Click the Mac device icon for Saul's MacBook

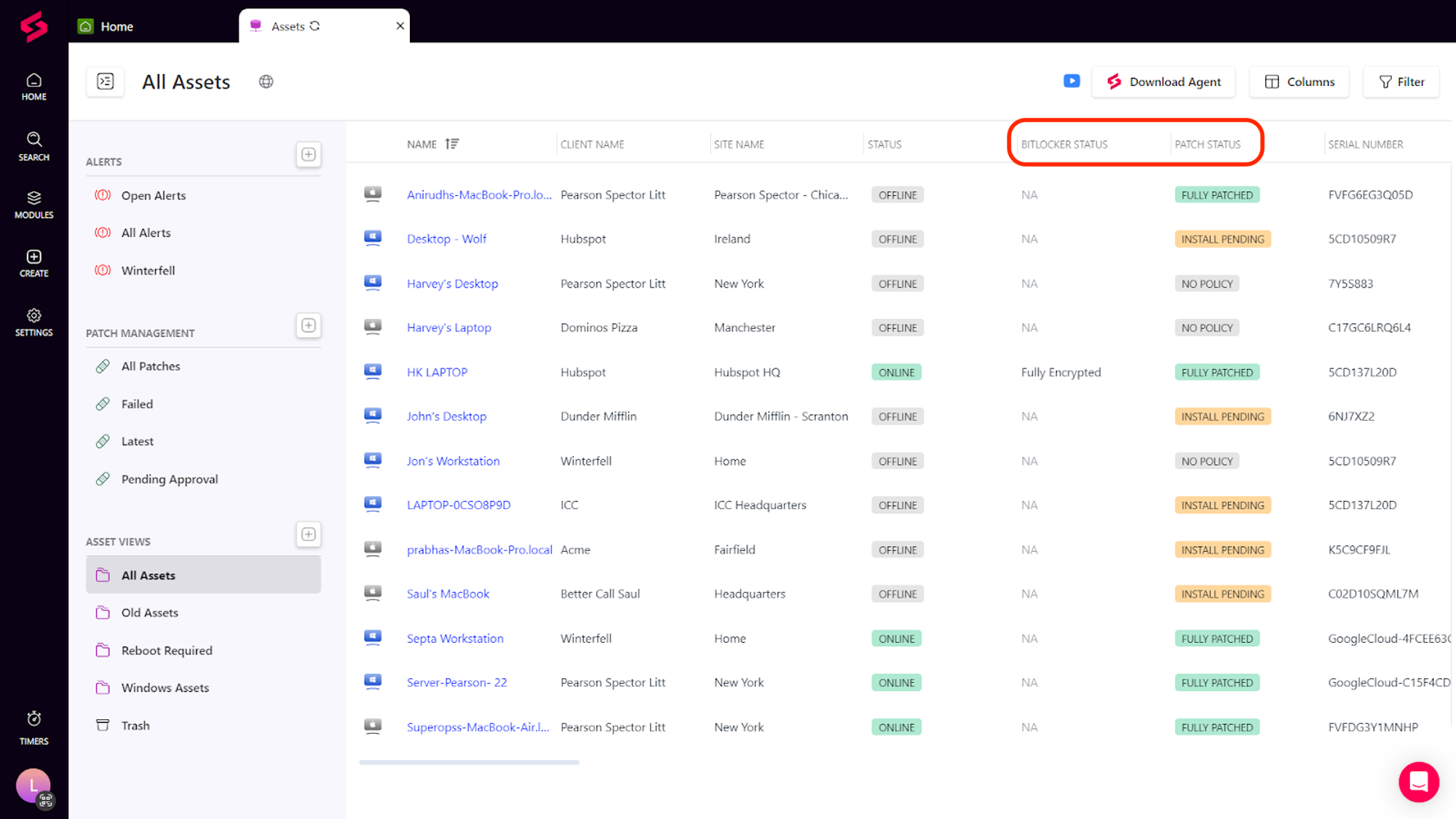point(373,593)
